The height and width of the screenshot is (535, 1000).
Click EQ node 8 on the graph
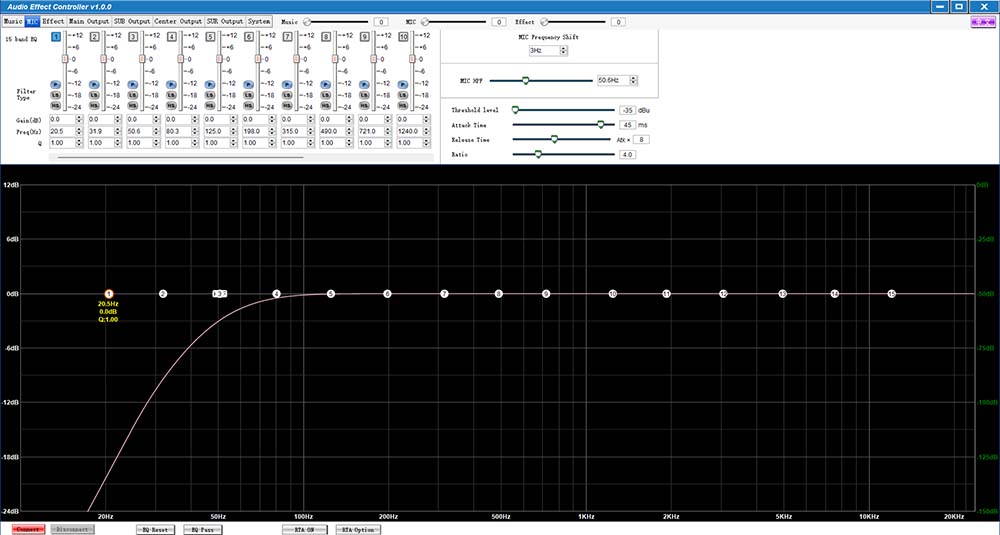499,294
